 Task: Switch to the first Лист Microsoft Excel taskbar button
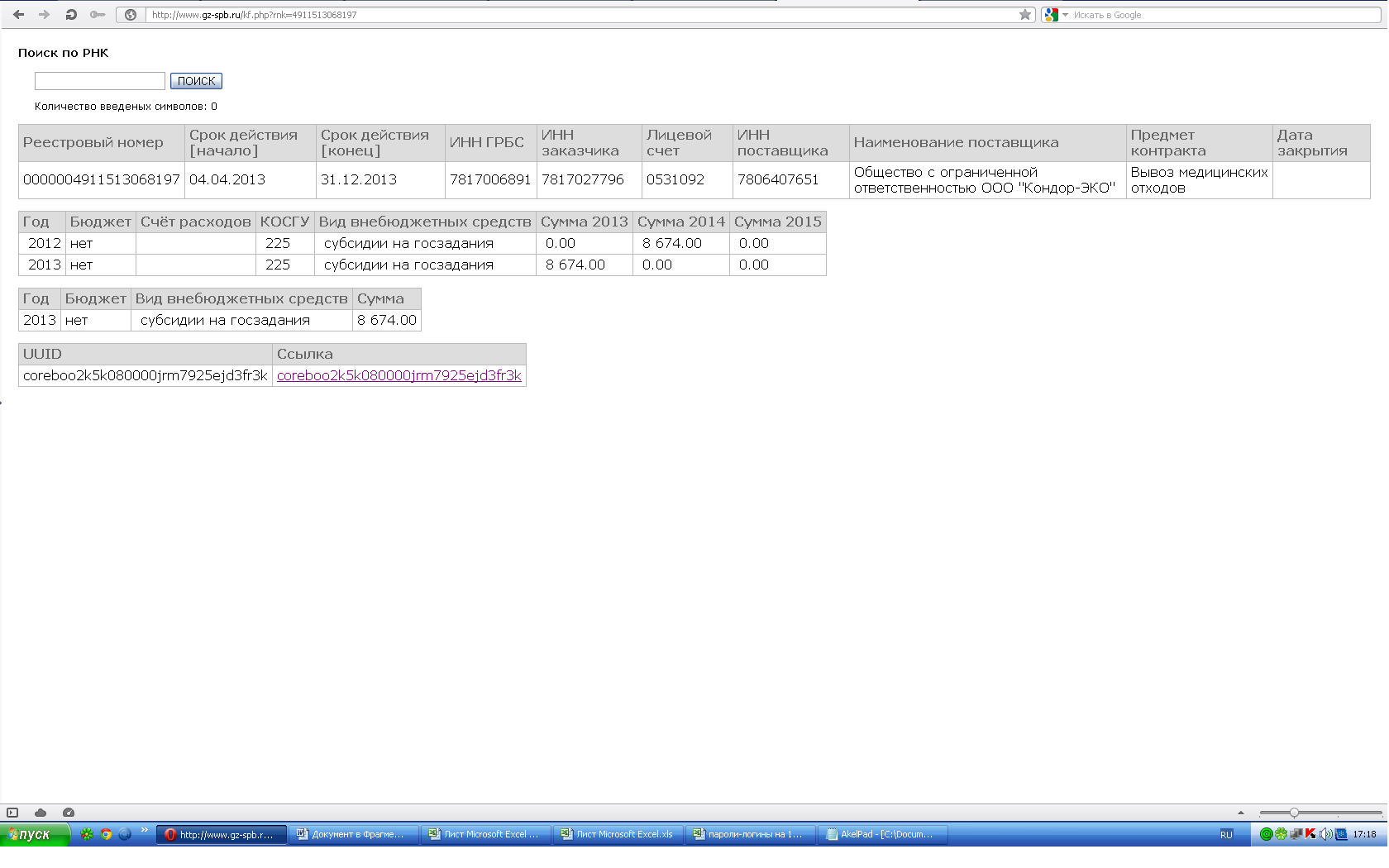[x=486, y=834]
